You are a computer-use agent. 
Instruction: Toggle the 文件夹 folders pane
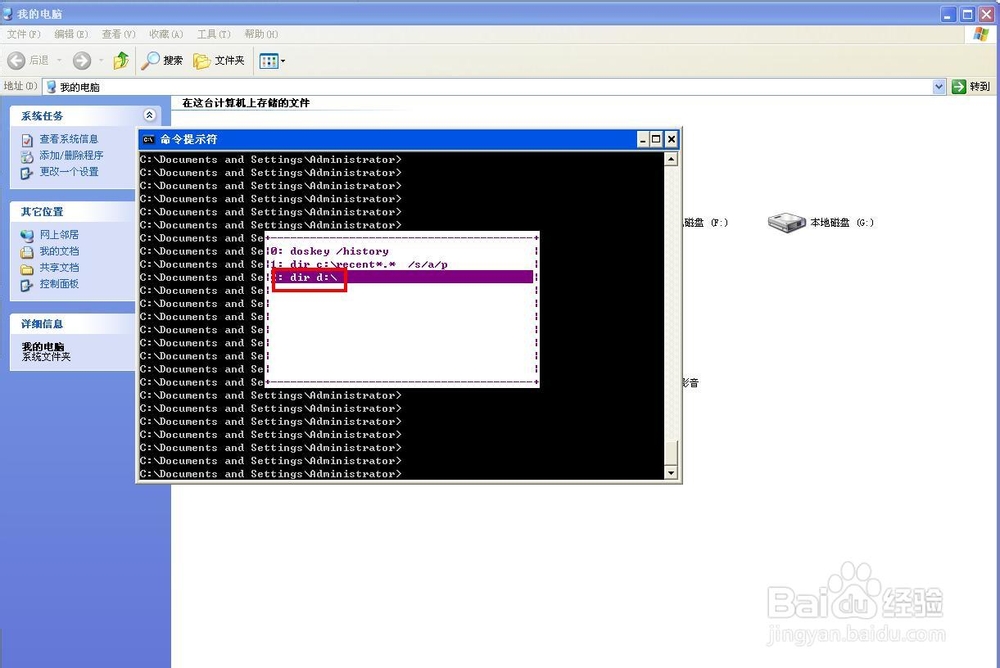(219, 61)
